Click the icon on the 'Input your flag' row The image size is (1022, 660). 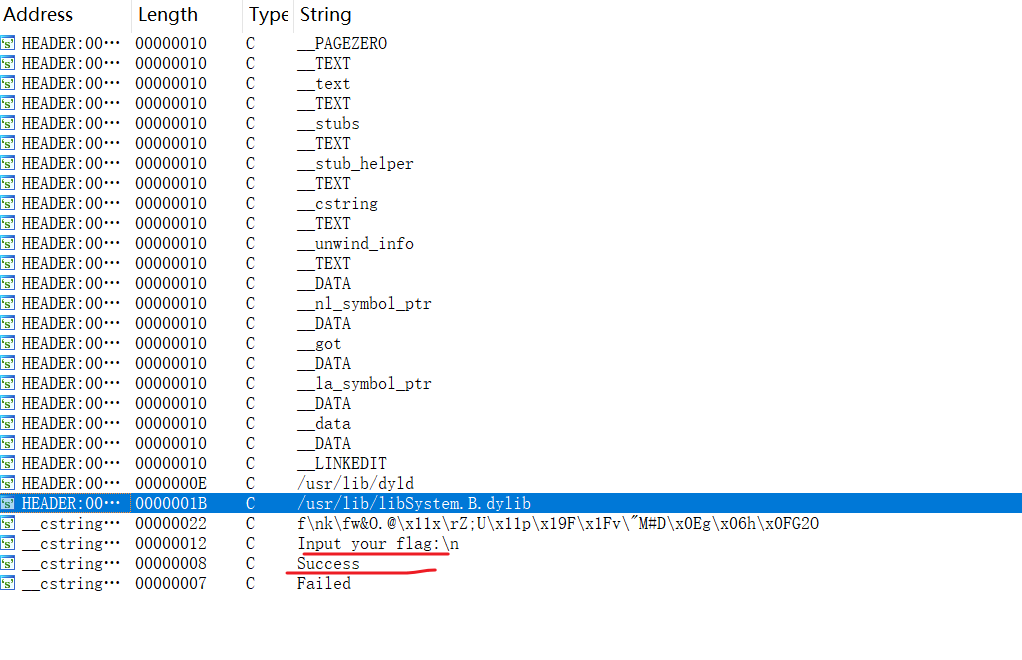click(8, 543)
